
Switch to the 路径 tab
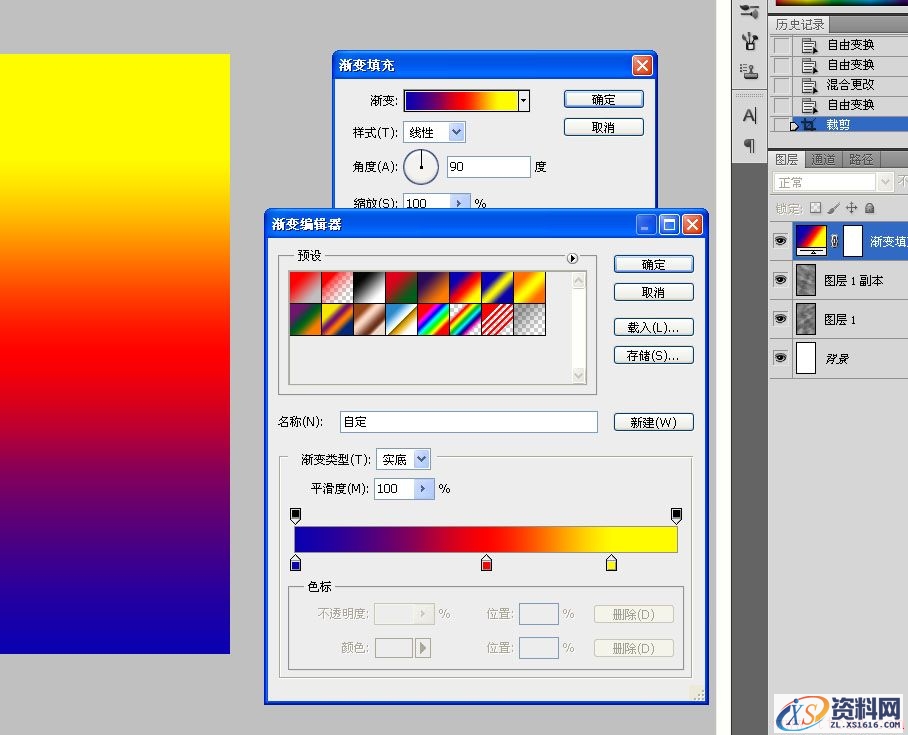pyautogui.click(x=860, y=160)
